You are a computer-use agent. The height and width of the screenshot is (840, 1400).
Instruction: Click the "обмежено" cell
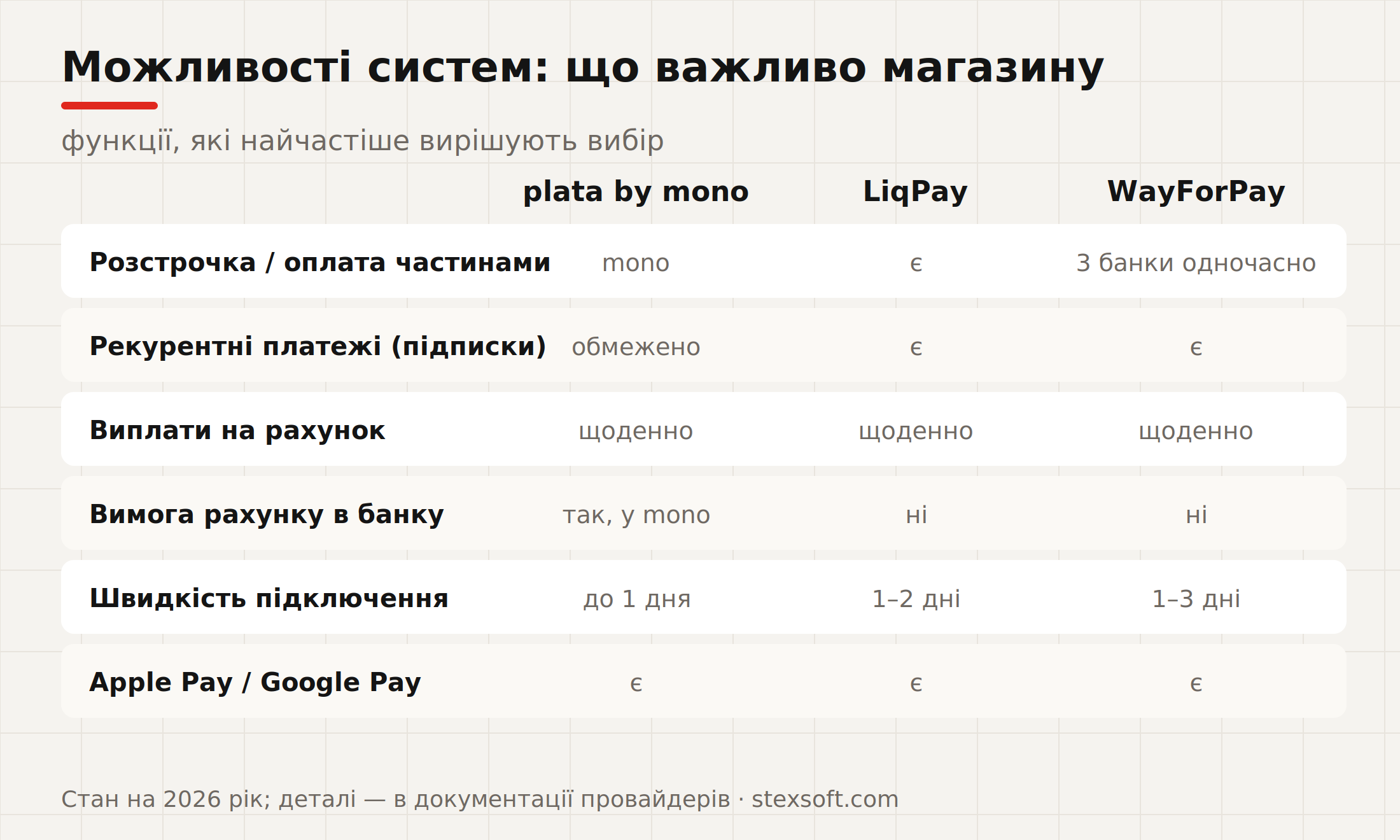point(636,347)
